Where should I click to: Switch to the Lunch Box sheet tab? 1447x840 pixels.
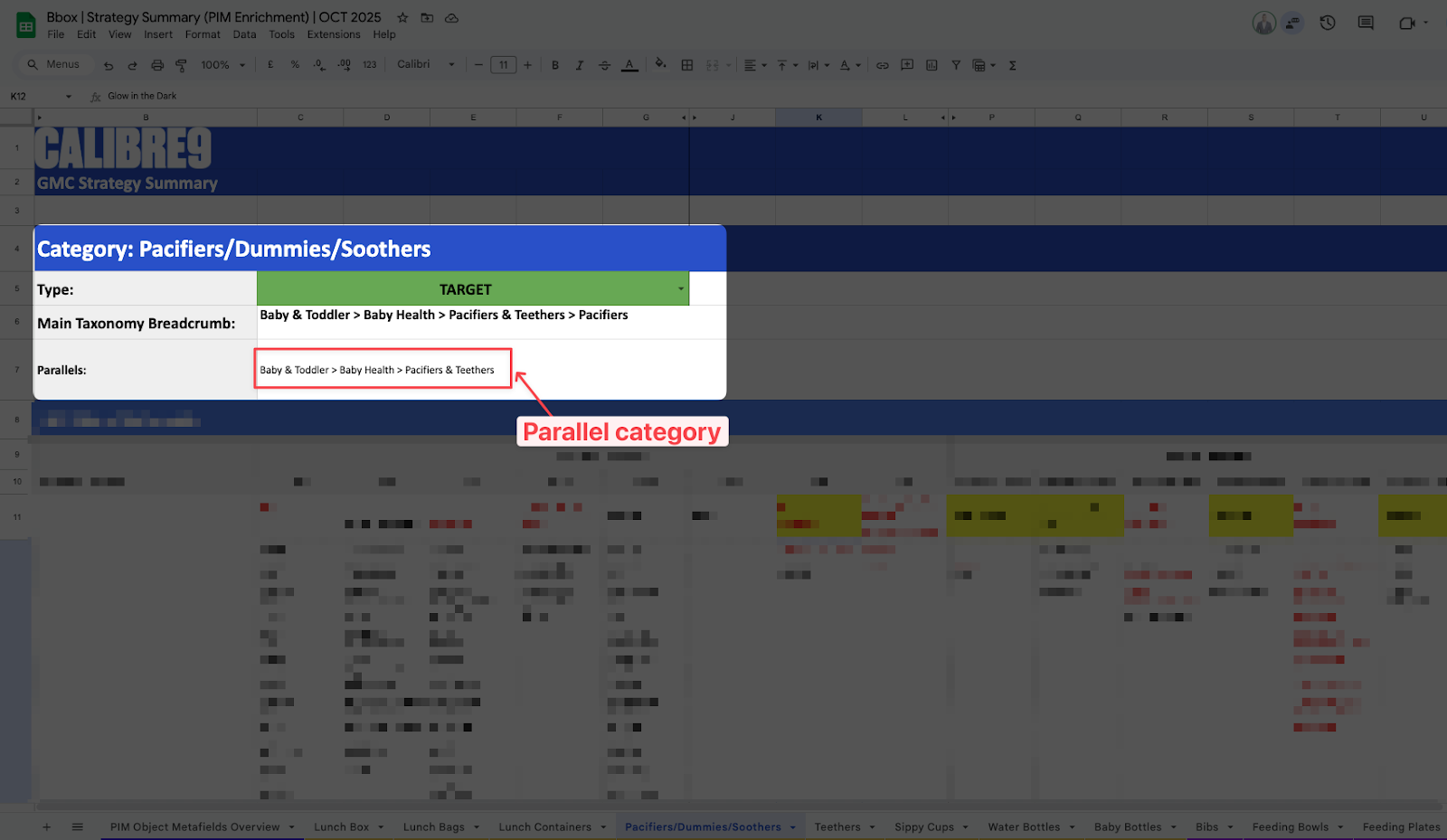point(341,826)
